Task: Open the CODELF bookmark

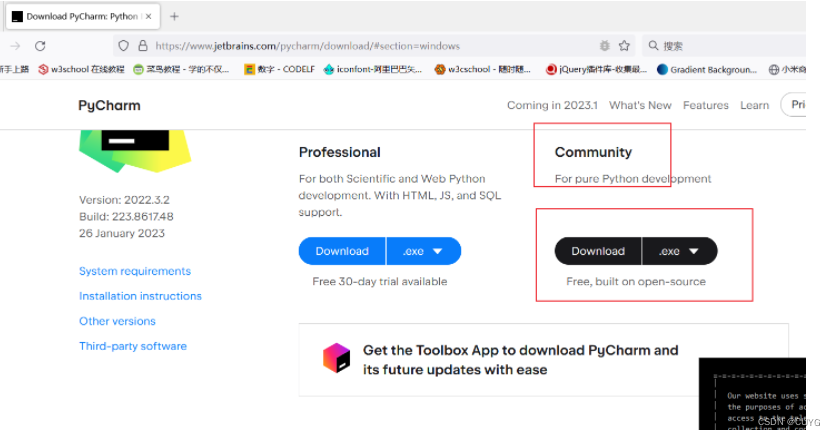Action: pos(279,69)
